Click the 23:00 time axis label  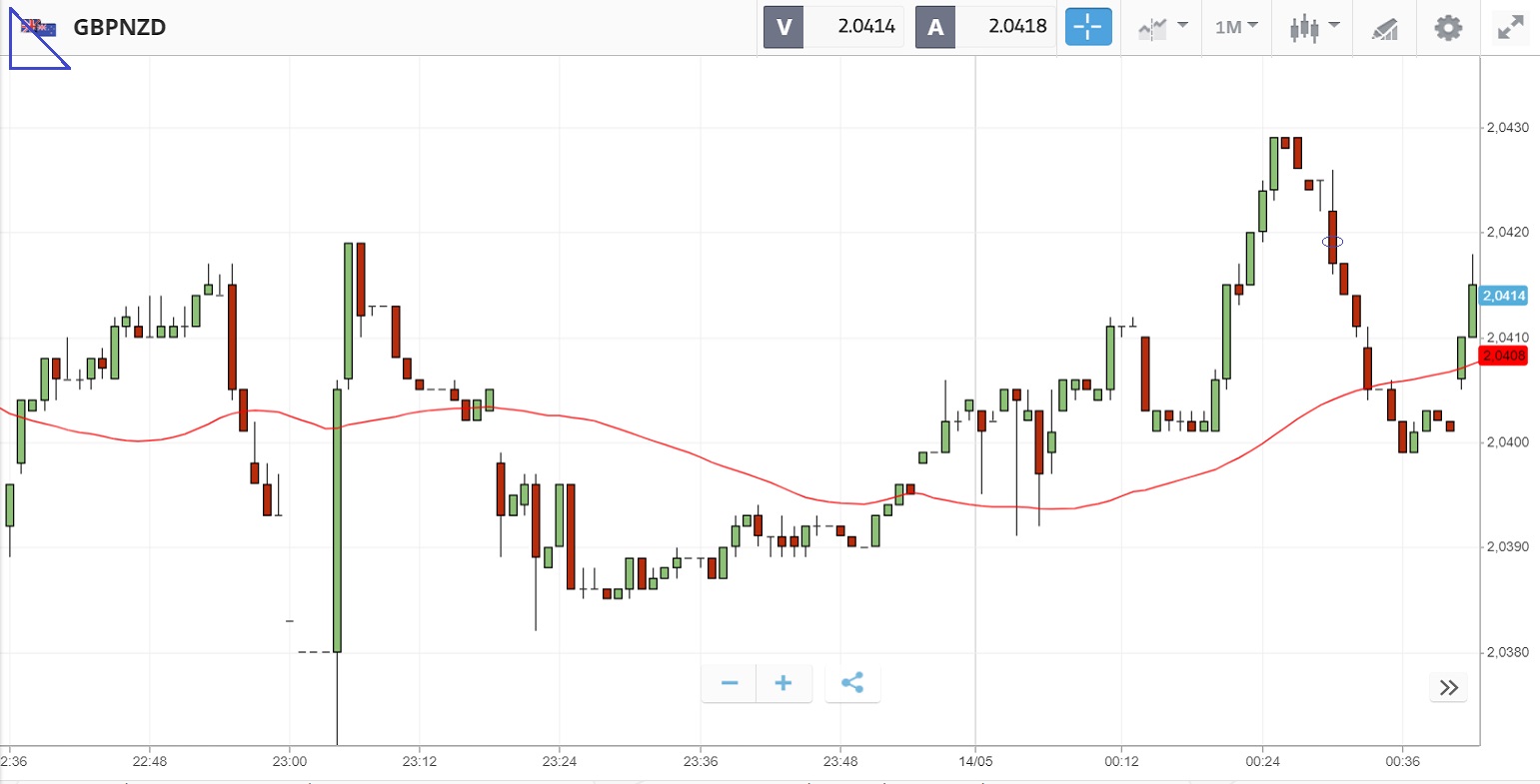point(289,761)
